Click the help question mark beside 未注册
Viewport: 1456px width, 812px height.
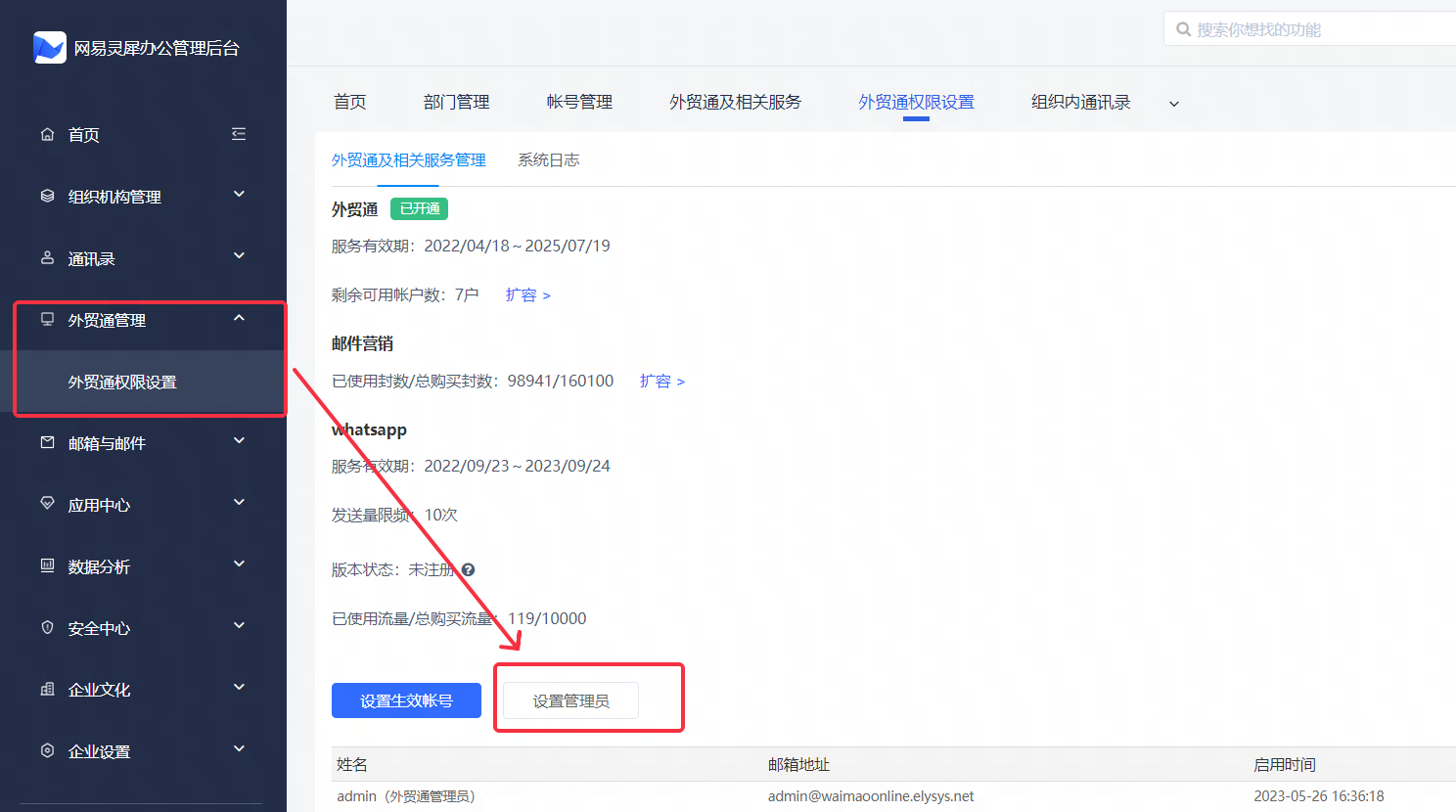coord(469,569)
